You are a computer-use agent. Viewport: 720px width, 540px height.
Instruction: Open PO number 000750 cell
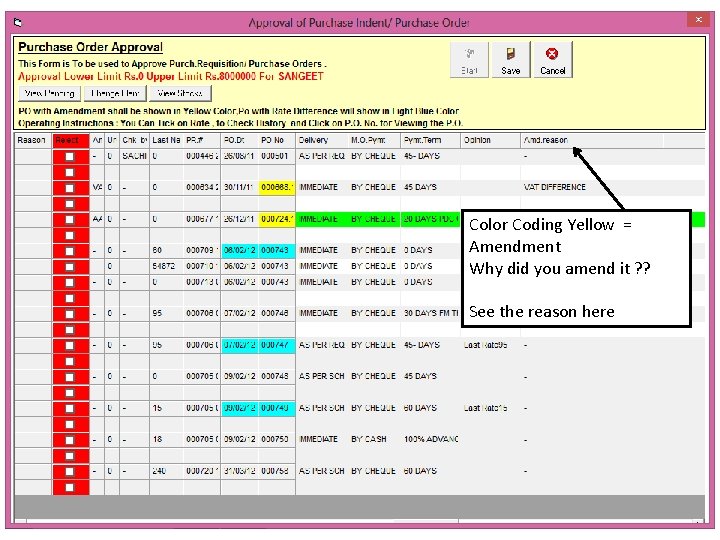(277, 439)
